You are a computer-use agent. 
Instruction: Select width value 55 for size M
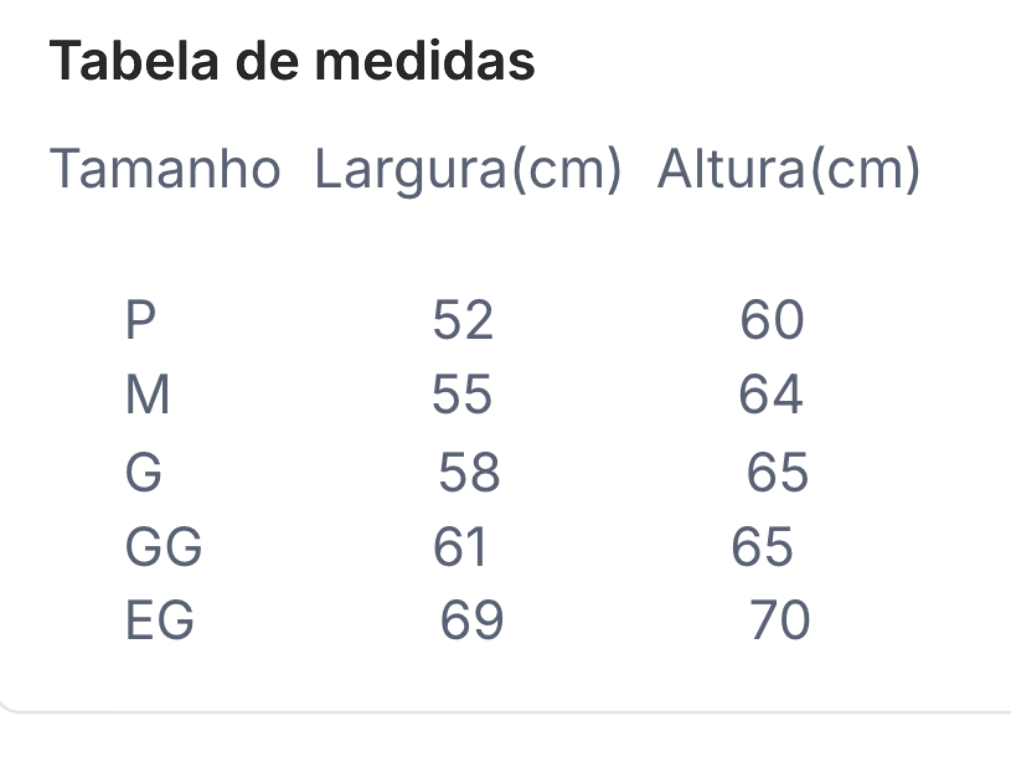pyautogui.click(x=462, y=394)
